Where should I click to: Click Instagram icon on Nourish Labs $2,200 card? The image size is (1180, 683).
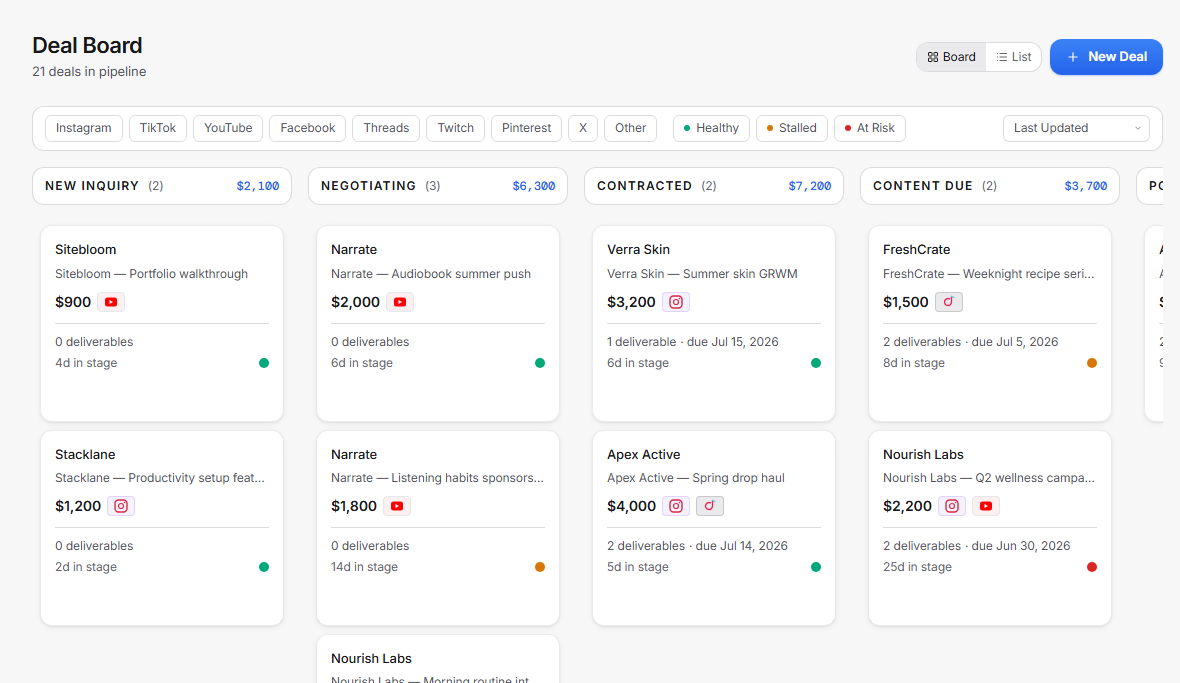[952, 506]
